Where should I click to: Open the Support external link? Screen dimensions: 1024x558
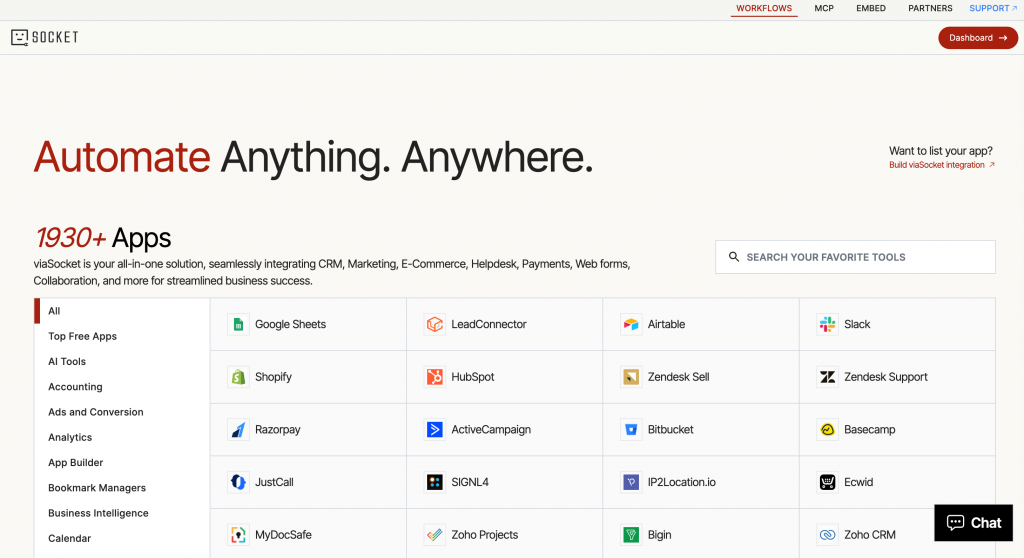click(993, 8)
